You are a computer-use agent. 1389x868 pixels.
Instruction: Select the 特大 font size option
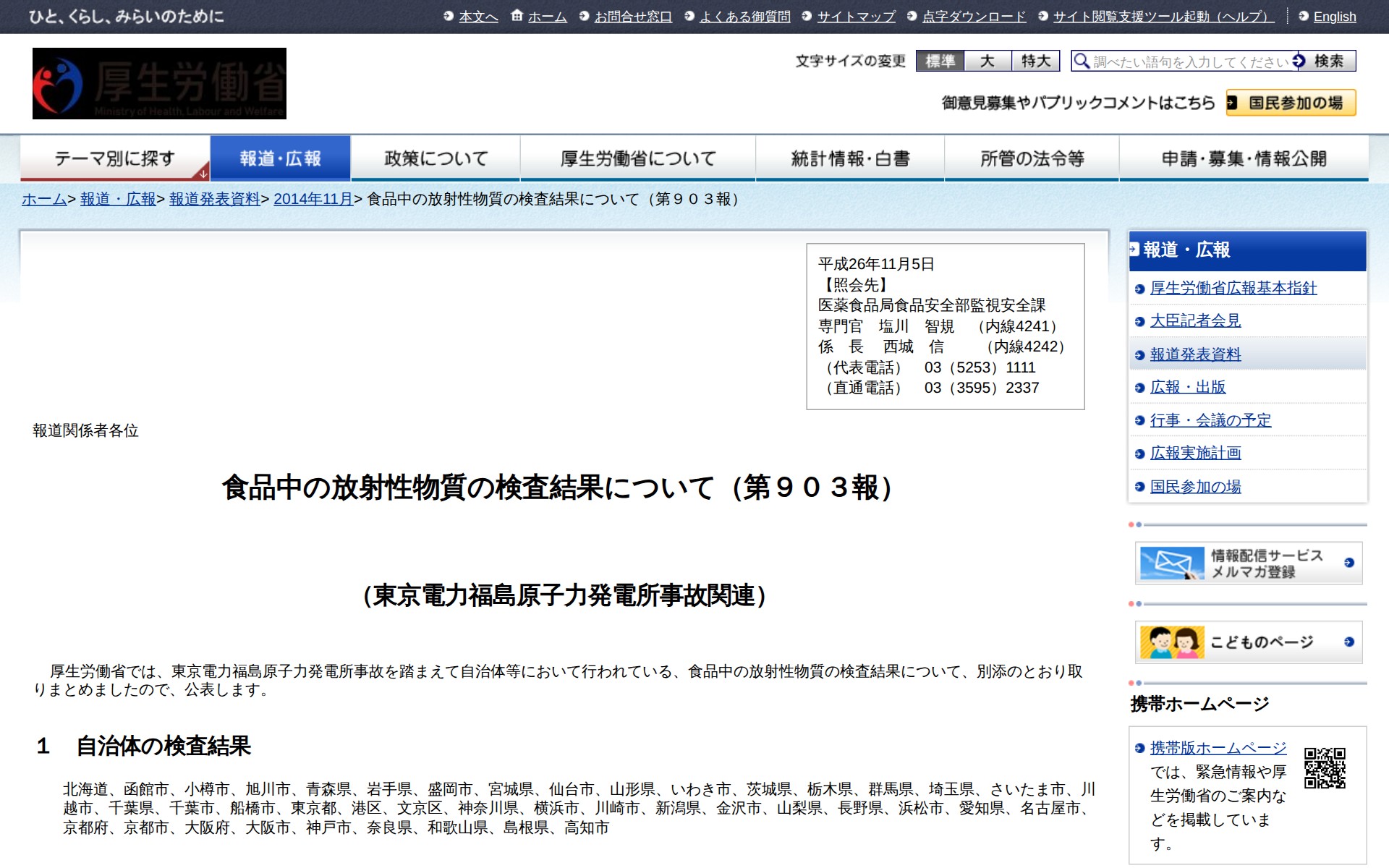click(1035, 62)
